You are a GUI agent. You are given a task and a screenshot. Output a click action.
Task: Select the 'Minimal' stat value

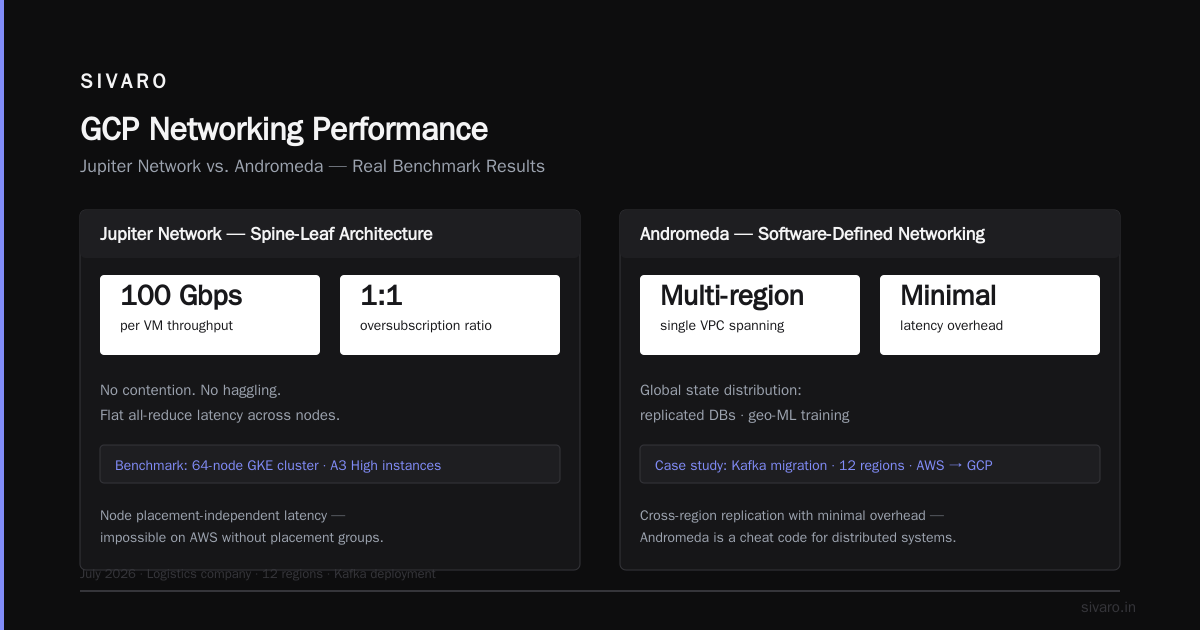pos(948,295)
